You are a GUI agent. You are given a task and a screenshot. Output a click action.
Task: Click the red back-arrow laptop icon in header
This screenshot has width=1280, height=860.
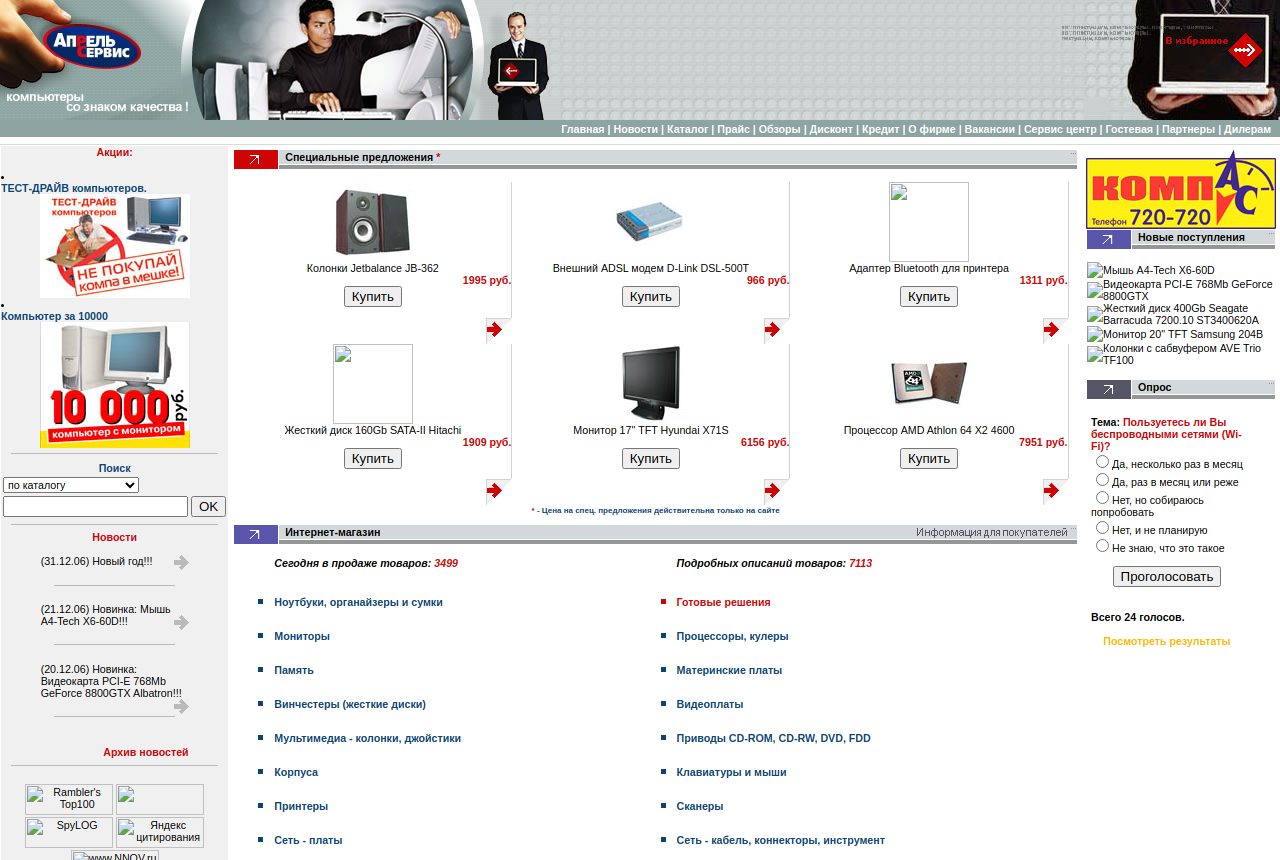tap(511, 71)
